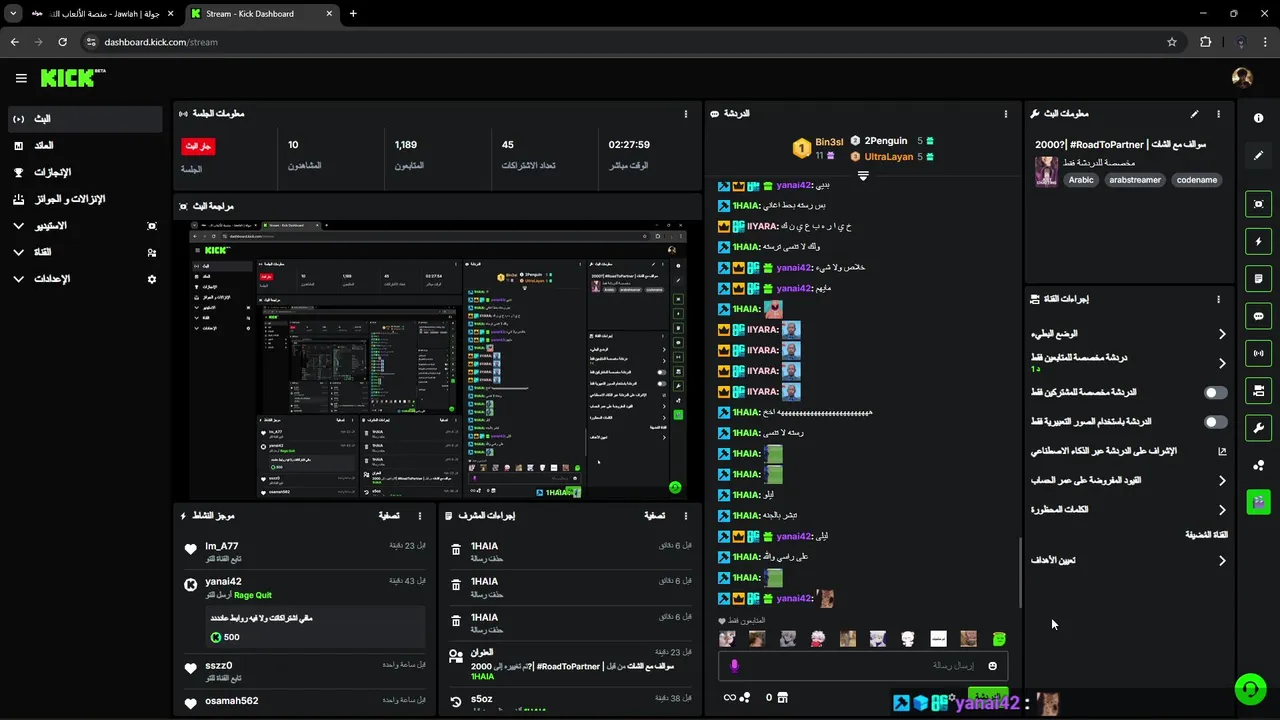Screen dimensions: 1280x720
Task: Click the history icon beside s5oz
Action: 456,701
